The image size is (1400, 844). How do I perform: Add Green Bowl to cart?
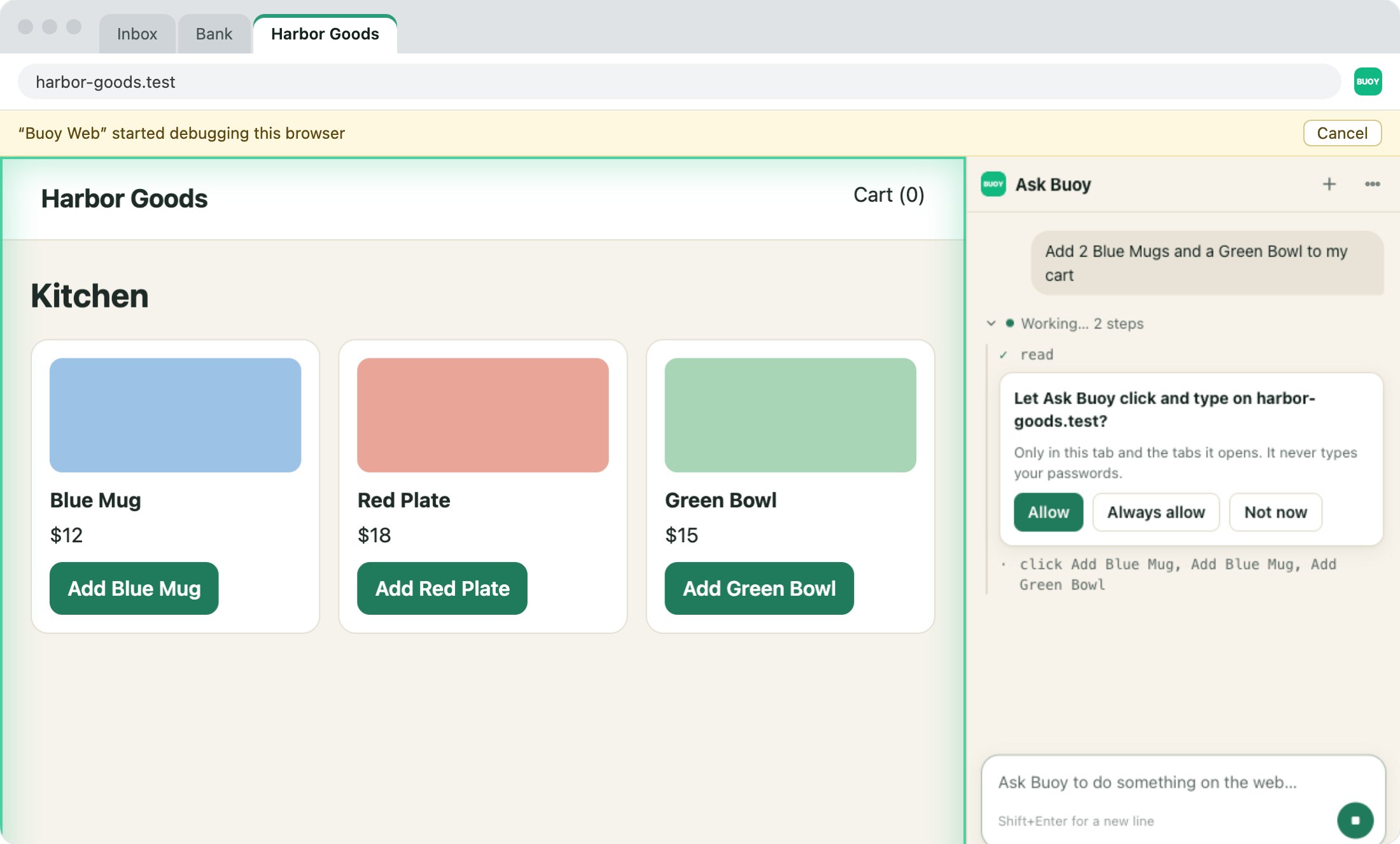[759, 588]
